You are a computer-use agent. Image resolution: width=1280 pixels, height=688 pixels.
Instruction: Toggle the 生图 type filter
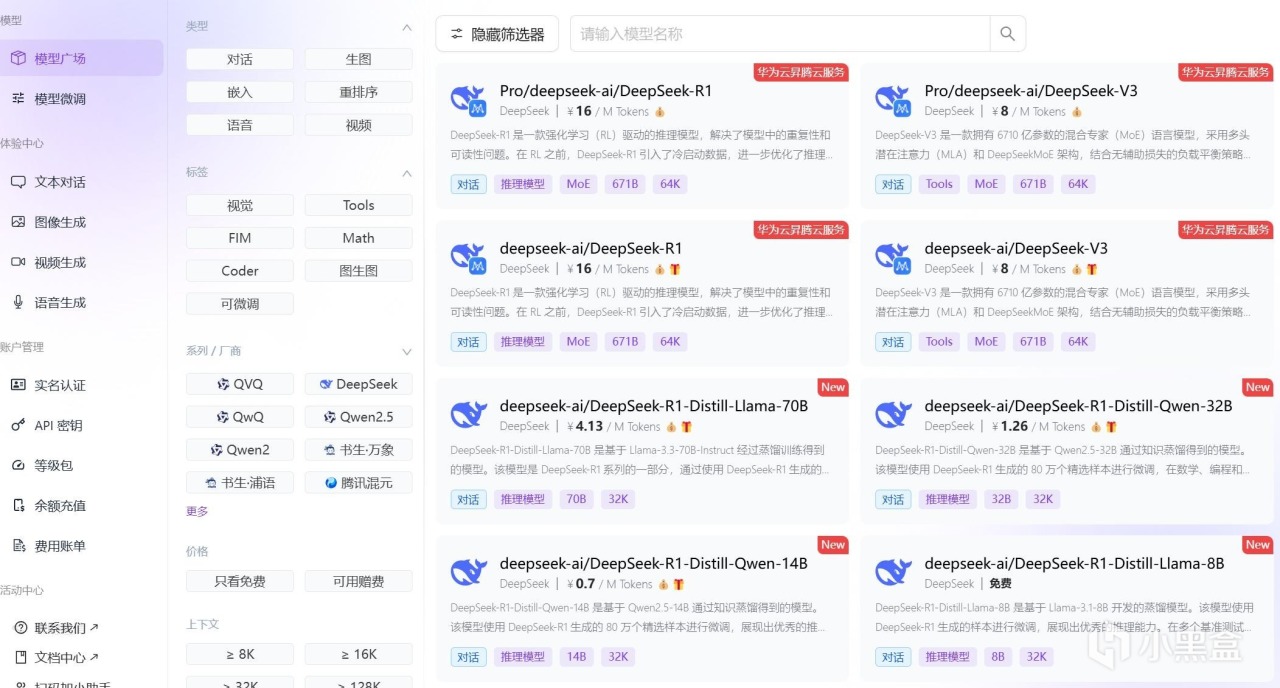coord(358,59)
